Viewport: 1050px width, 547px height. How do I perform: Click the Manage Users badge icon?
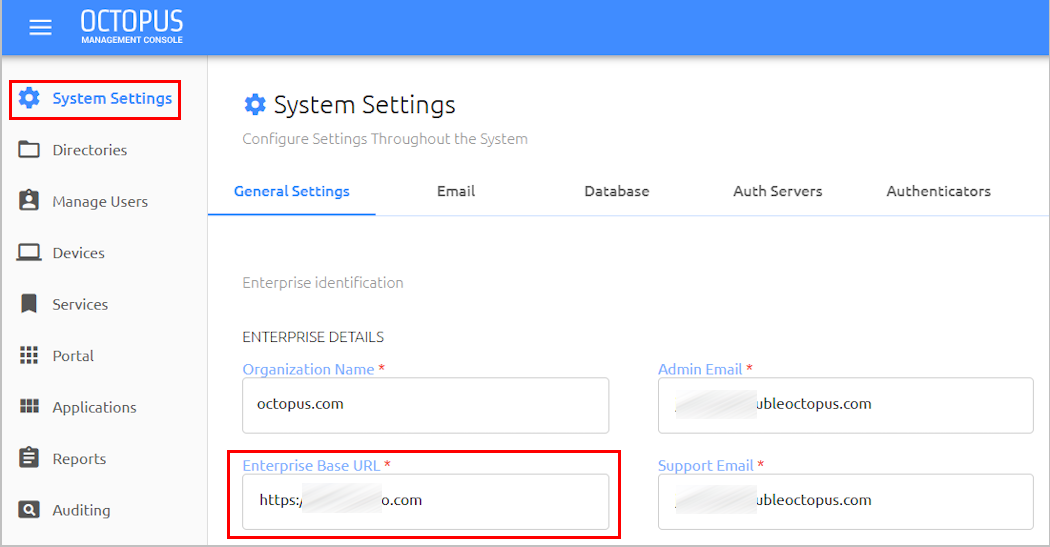[29, 201]
